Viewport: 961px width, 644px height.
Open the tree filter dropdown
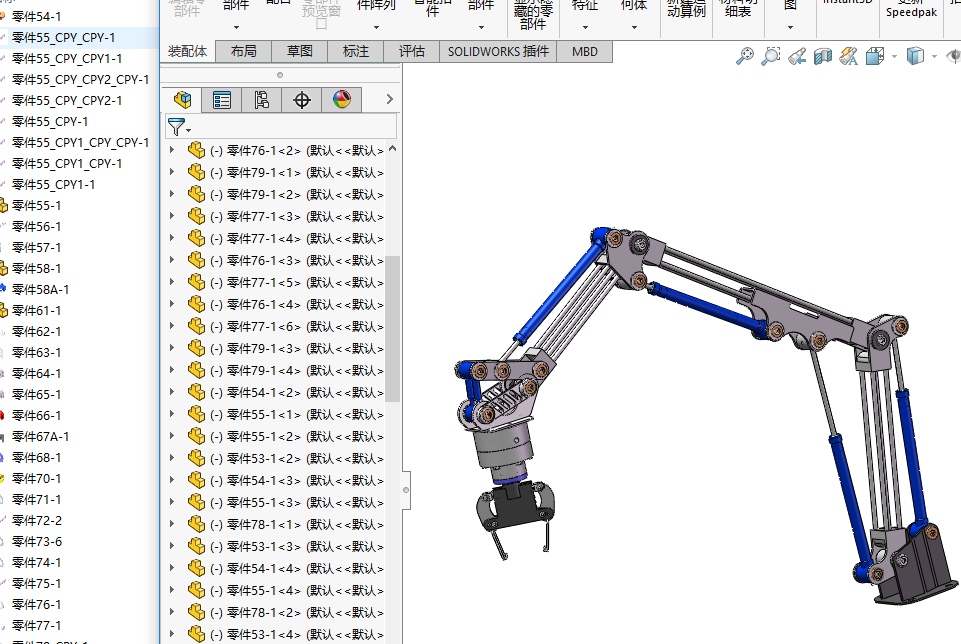click(x=179, y=127)
